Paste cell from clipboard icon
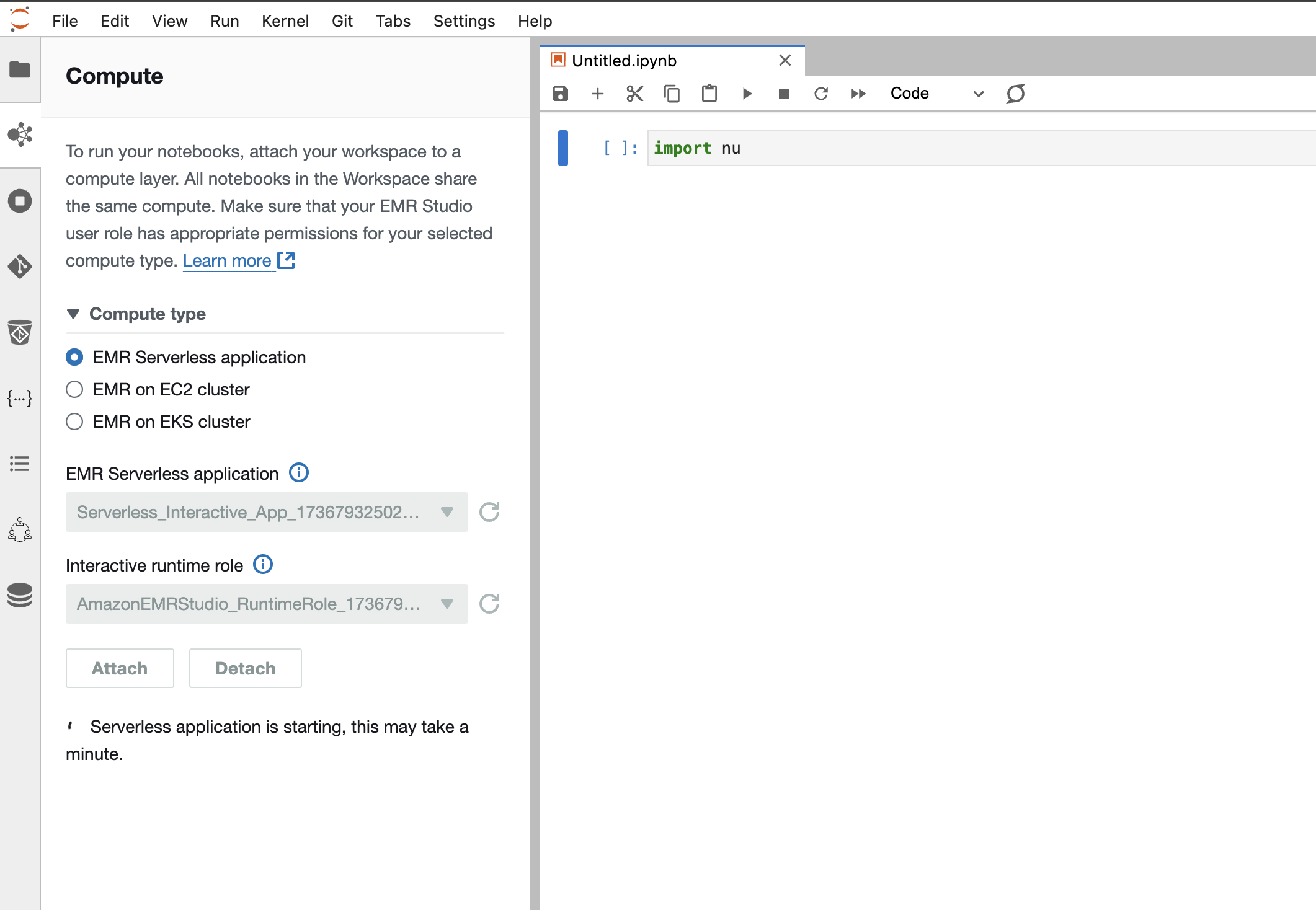Screen dimensions: 1316x910 709,94
